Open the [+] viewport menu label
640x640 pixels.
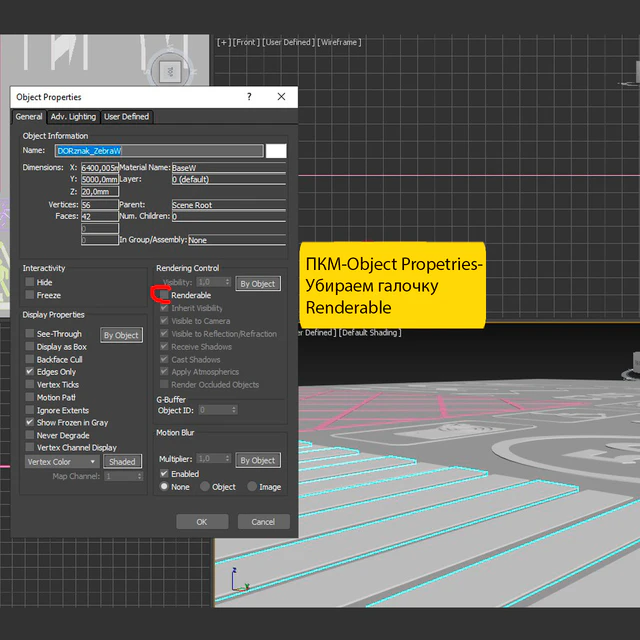(x=223, y=42)
